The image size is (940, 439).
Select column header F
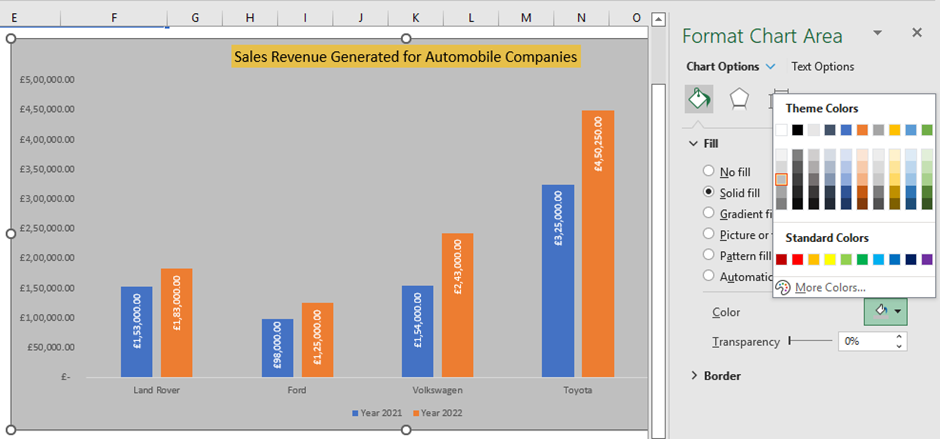114,18
